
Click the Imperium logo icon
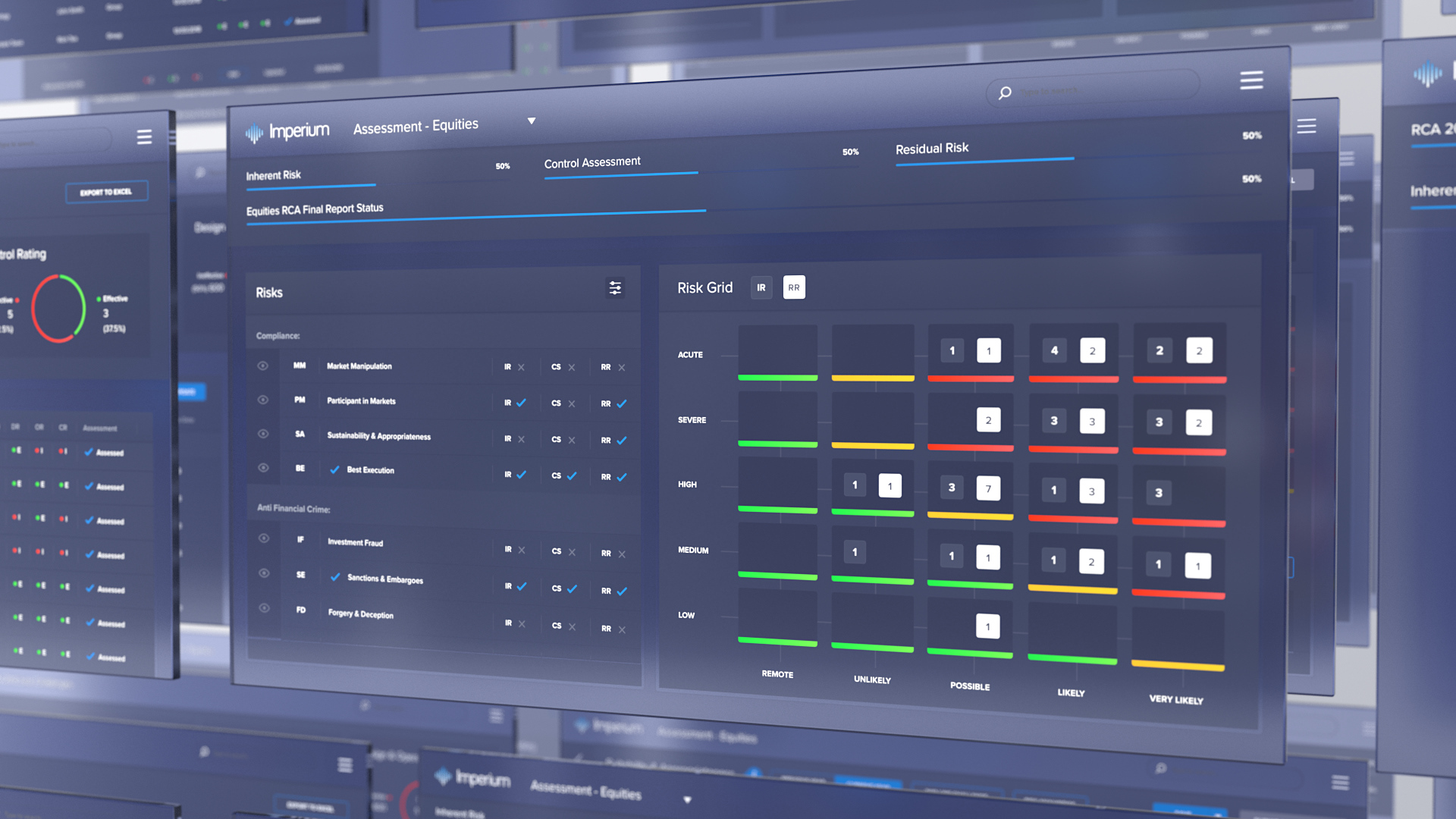click(x=254, y=133)
